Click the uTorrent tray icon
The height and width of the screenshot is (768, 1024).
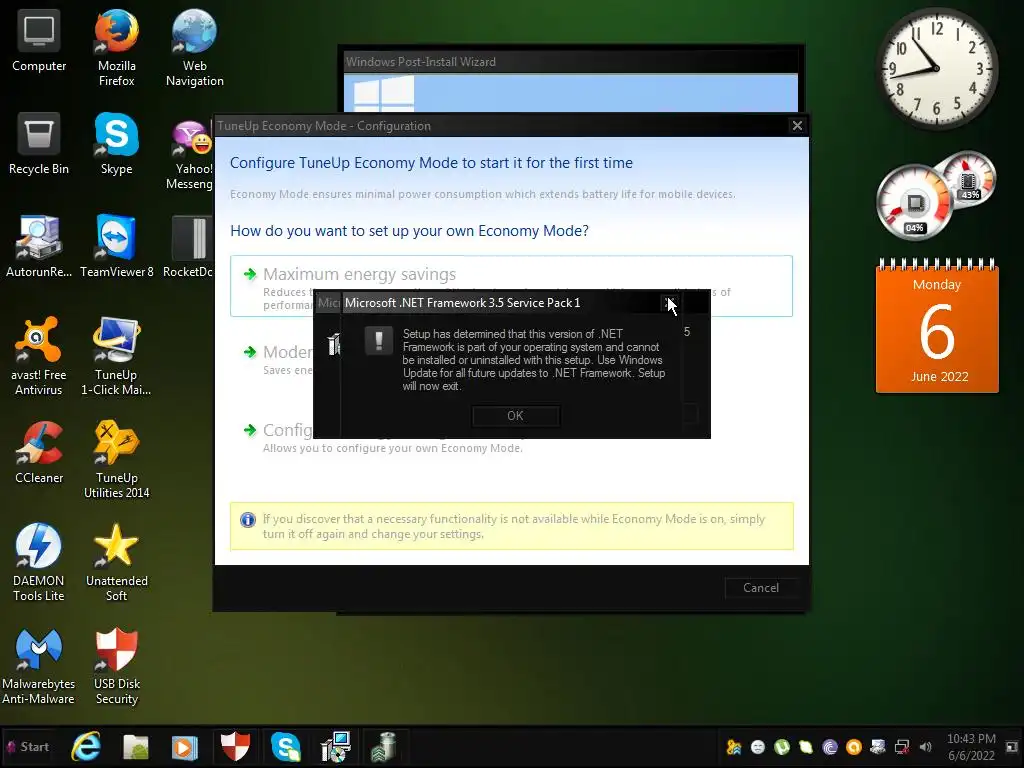point(782,746)
